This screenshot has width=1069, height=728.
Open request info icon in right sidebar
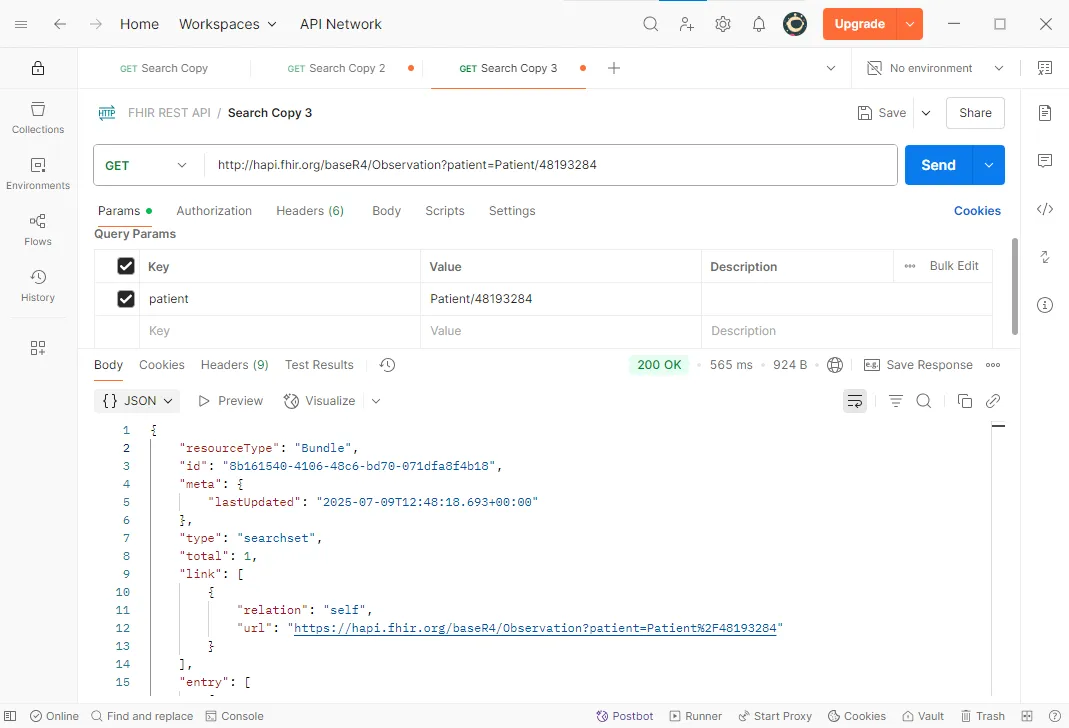(1045, 305)
